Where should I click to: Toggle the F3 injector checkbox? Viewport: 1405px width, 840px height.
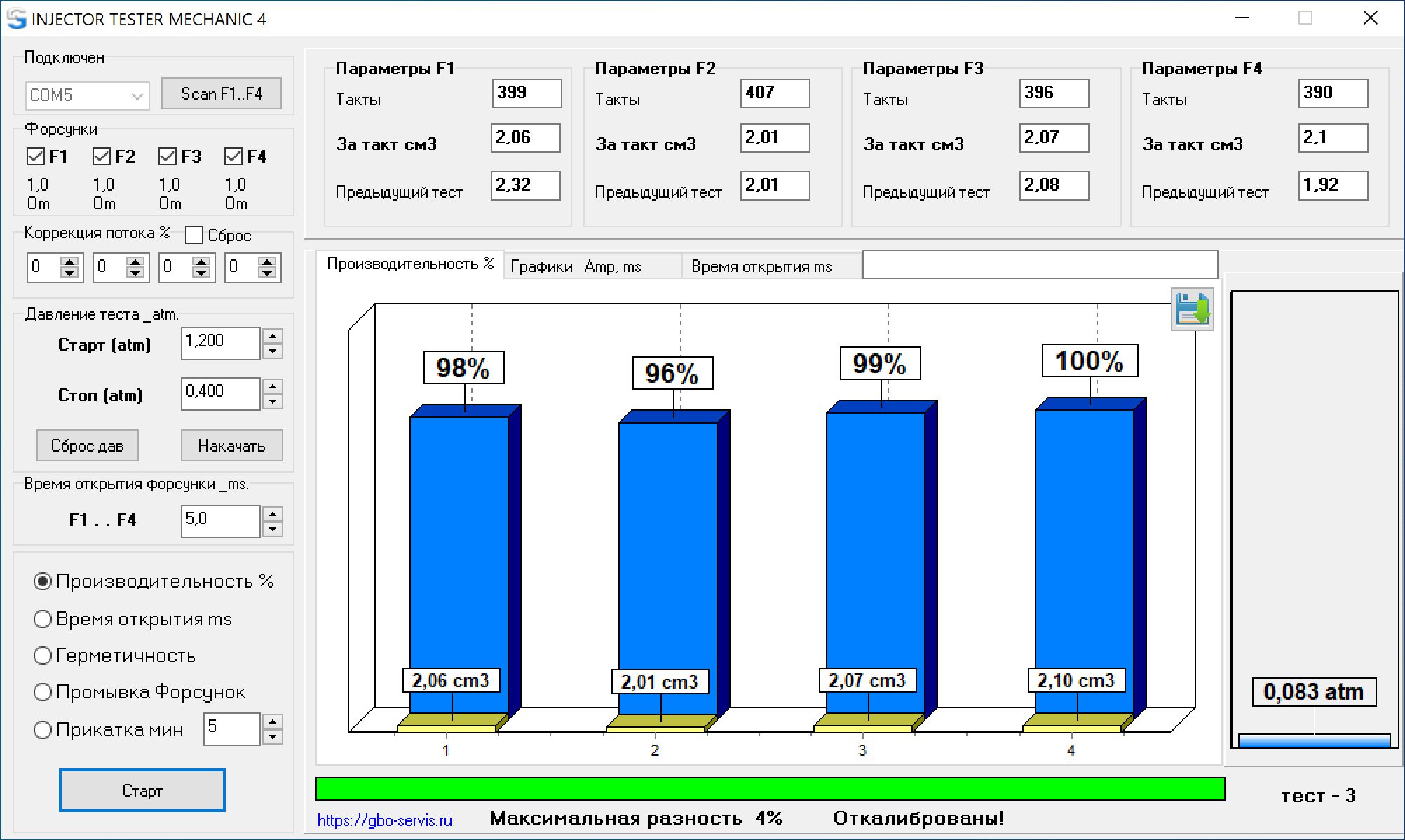click(x=168, y=156)
